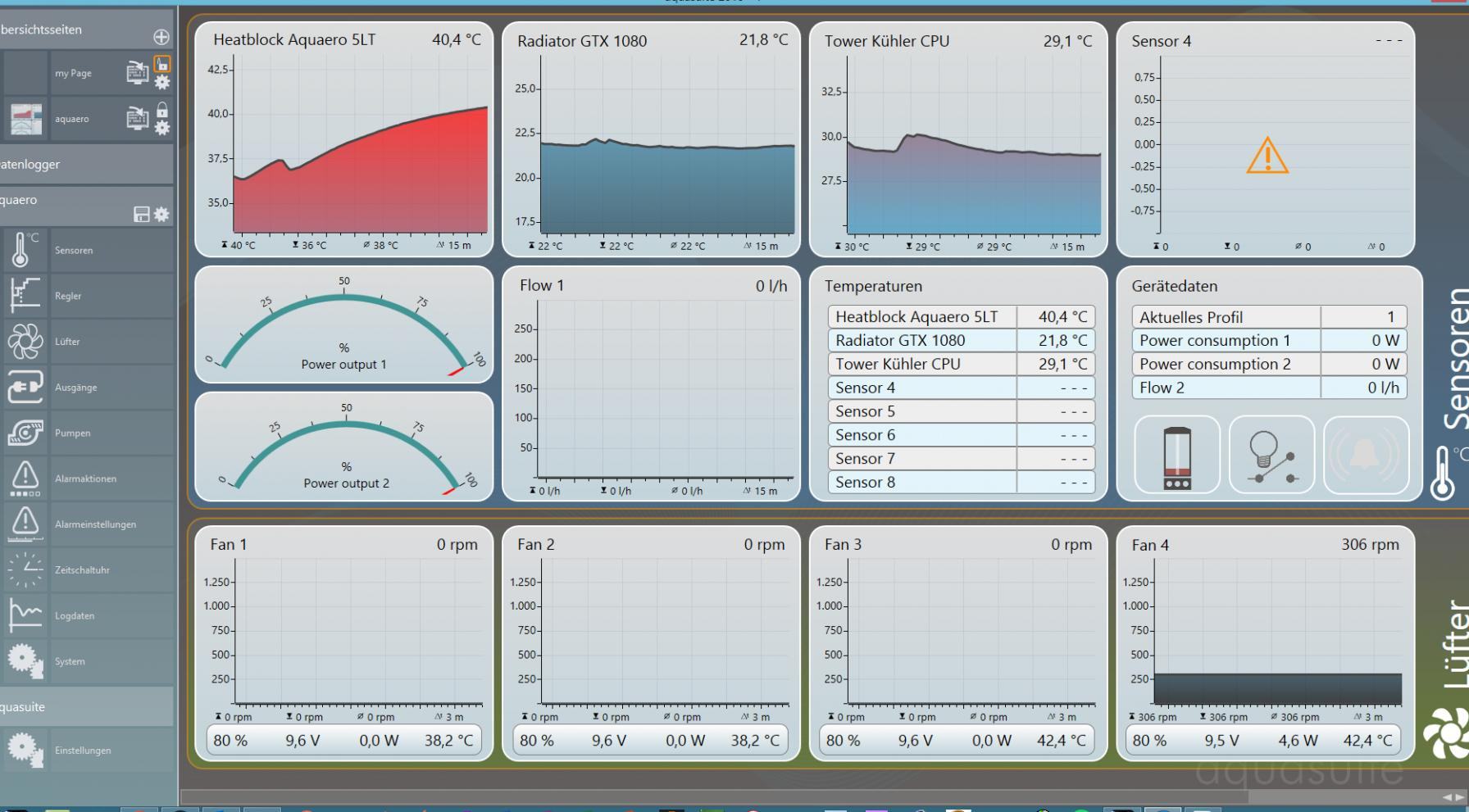This screenshot has width=1469, height=812.
Task: Click the Aktuelles Profil row in Gerätedaten
Action: coord(1269,317)
